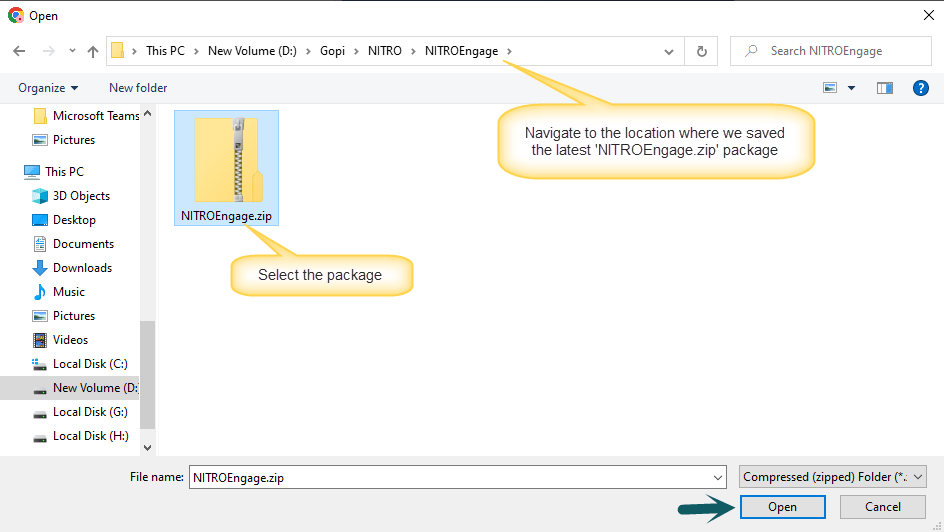Create a New folder
This screenshot has width=944, height=532.
138,88
